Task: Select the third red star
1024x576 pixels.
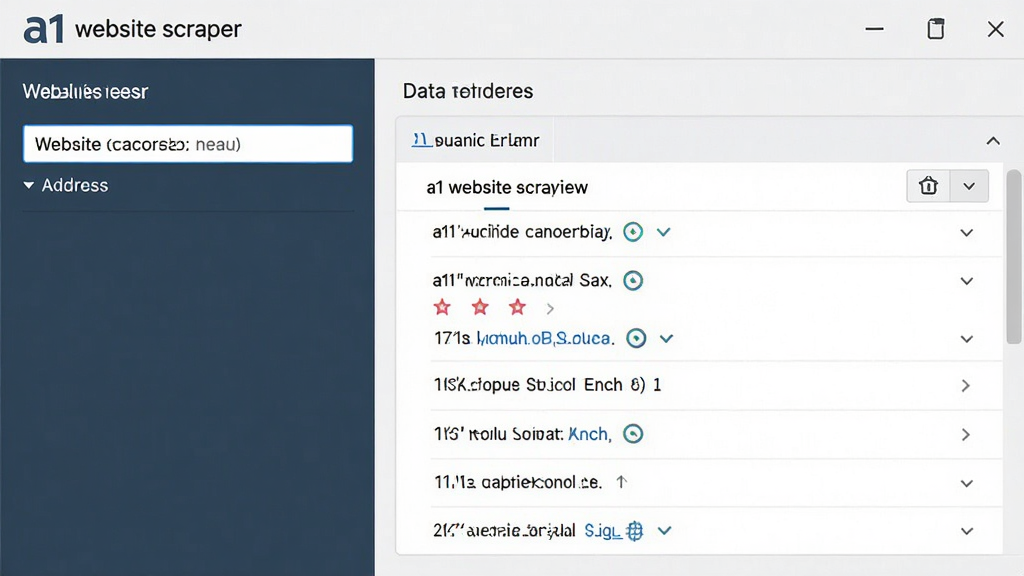Action: [517, 307]
